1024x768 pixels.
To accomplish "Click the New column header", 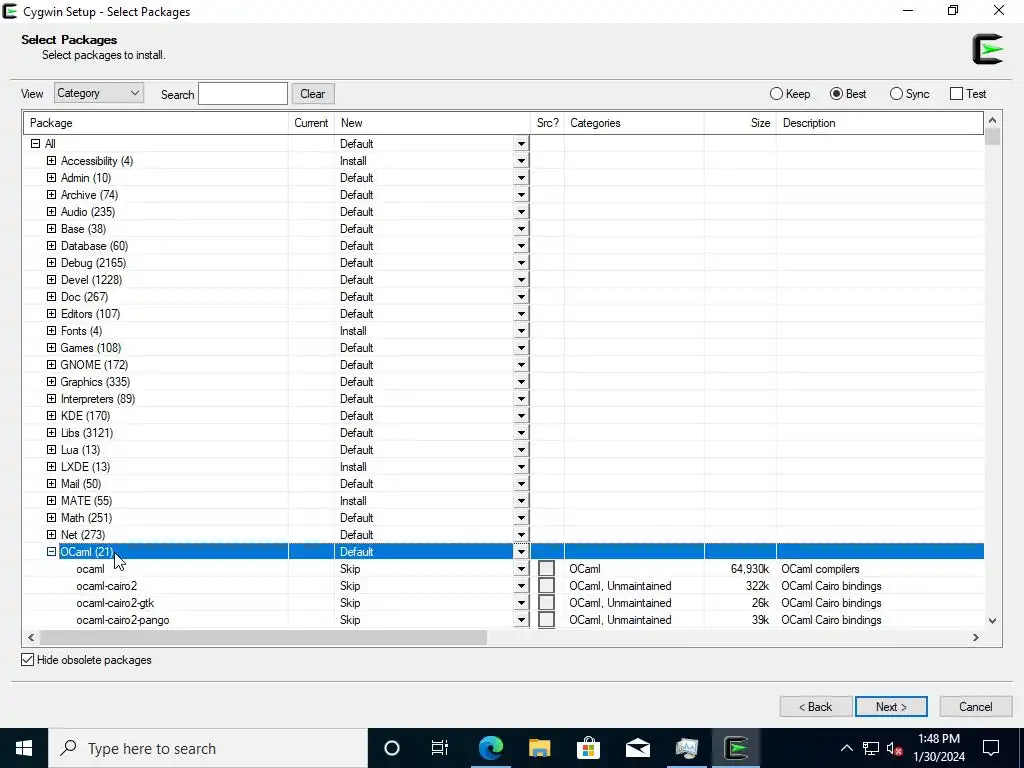I will click(x=432, y=123).
